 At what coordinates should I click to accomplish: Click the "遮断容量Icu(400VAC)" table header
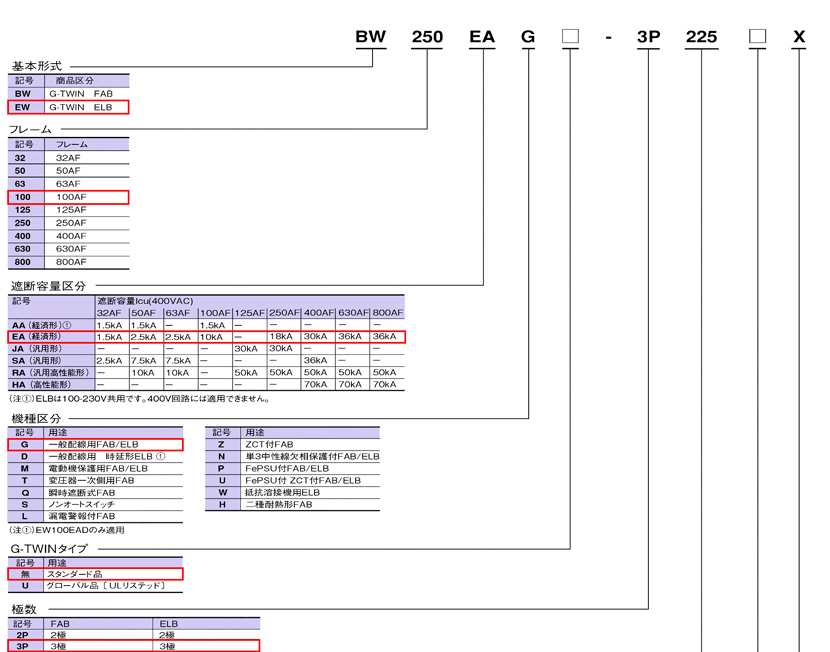(x=145, y=301)
